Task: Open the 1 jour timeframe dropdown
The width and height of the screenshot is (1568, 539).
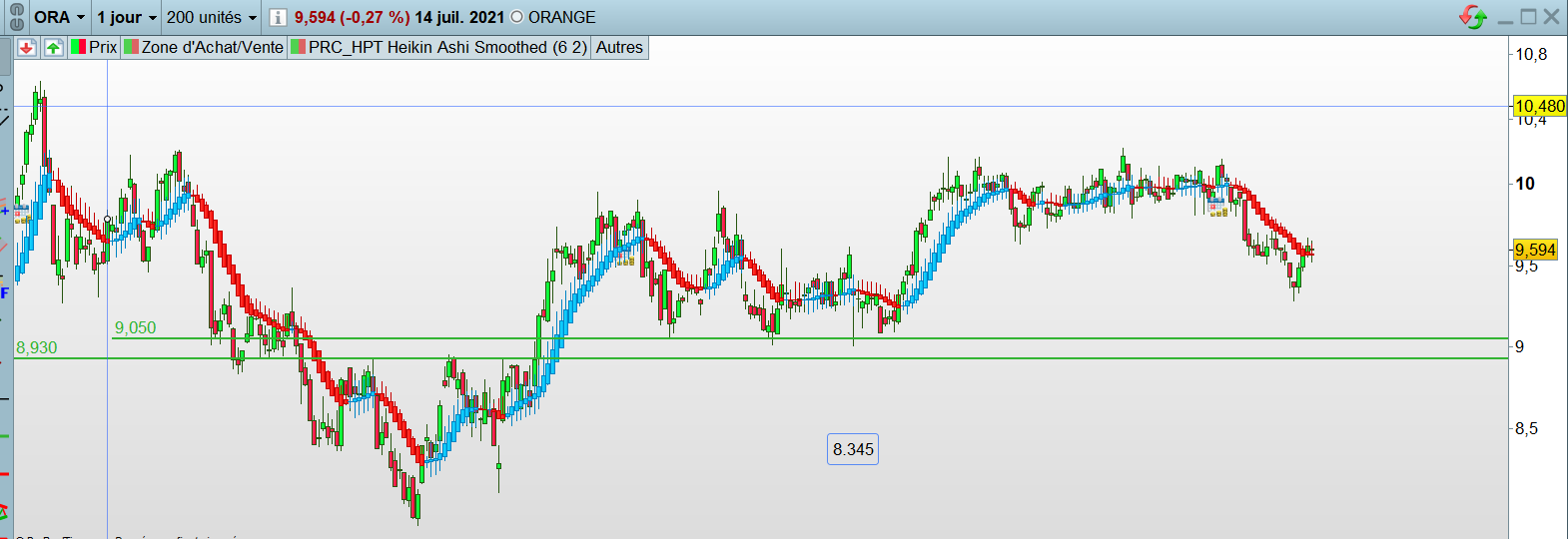Action: tap(127, 17)
